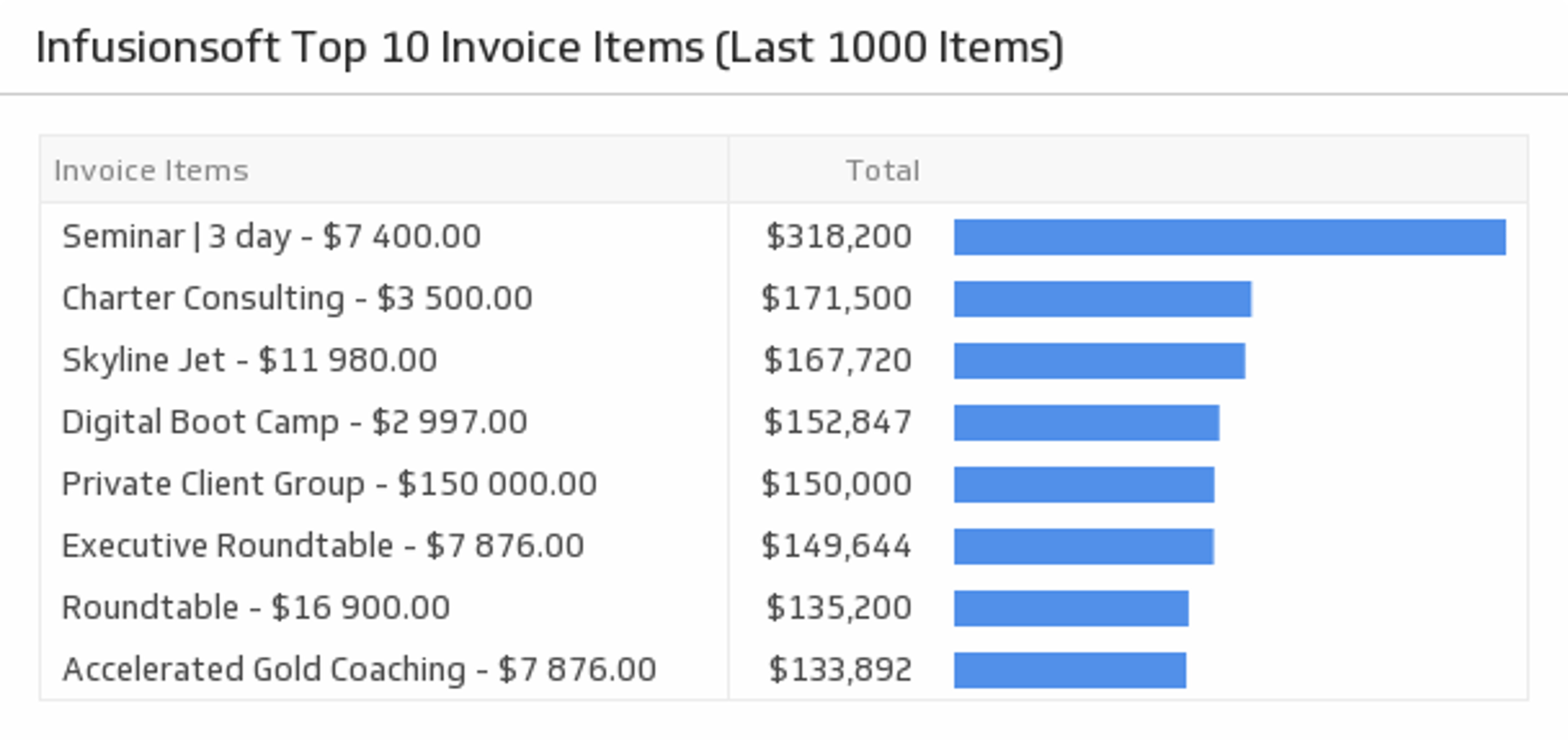Viewport: 1568px width, 740px height.
Task: Click the Digital Boot Camp row label
Action: 294,422
